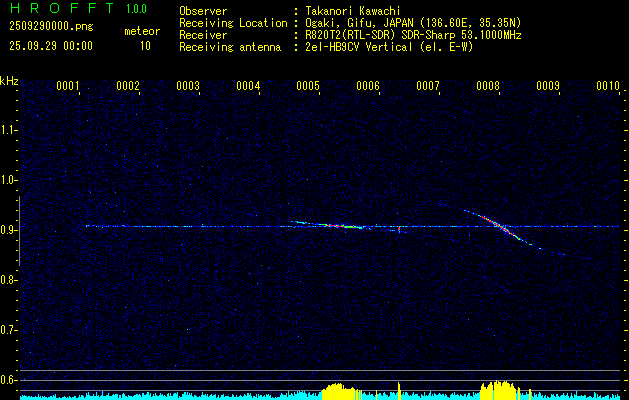The width and height of the screenshot is (629, 400).
Task: Click time marker 0006
Action: pyautogui.click(x=368, y=86)
